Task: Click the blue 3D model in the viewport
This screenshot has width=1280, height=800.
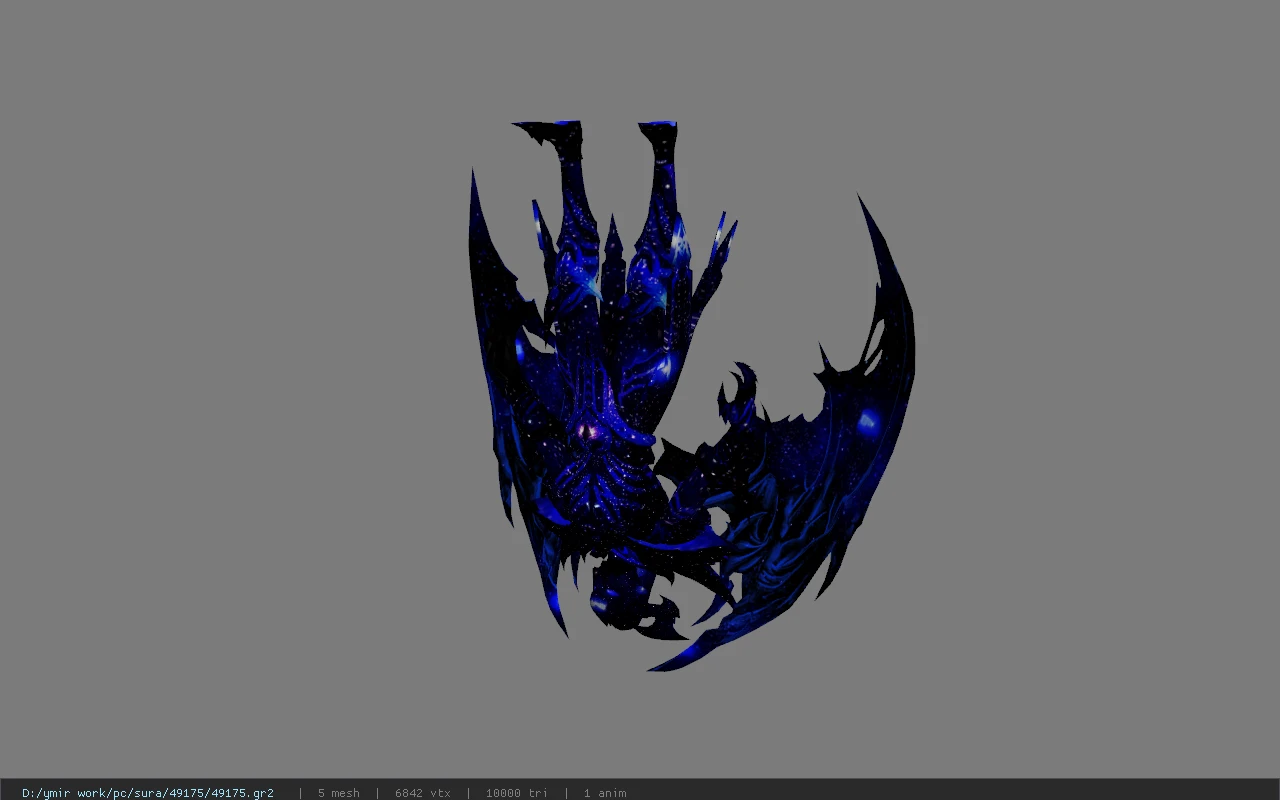Action: point(690,395)
